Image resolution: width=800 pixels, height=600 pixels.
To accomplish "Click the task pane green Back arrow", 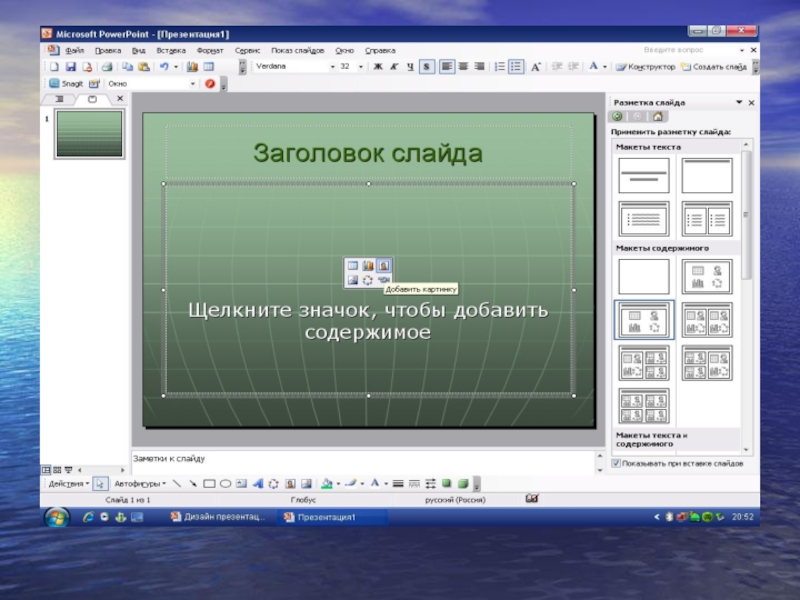I will coord(617,116).
